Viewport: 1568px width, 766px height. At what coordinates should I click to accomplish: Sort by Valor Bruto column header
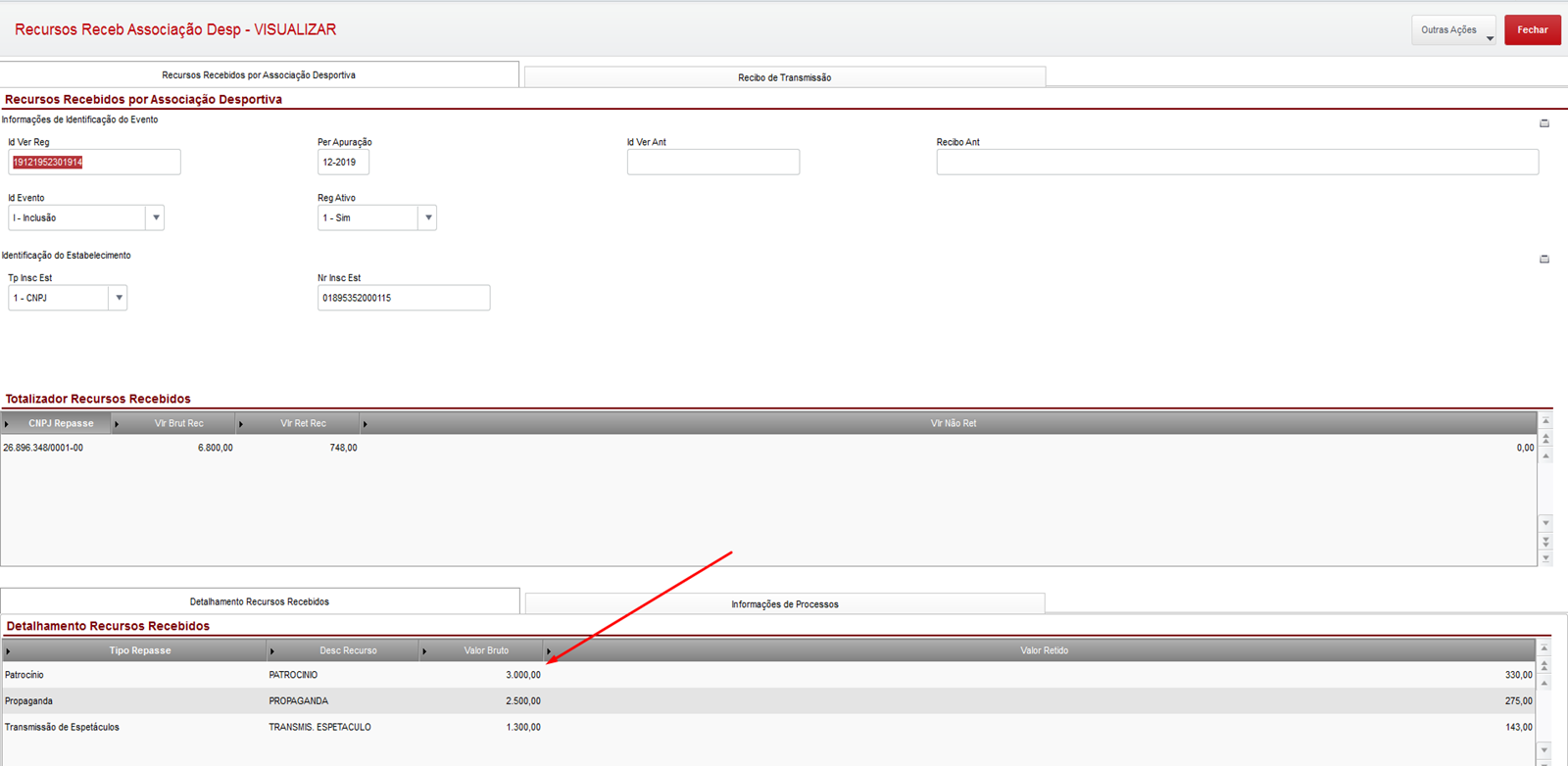[x=482, y=650]
